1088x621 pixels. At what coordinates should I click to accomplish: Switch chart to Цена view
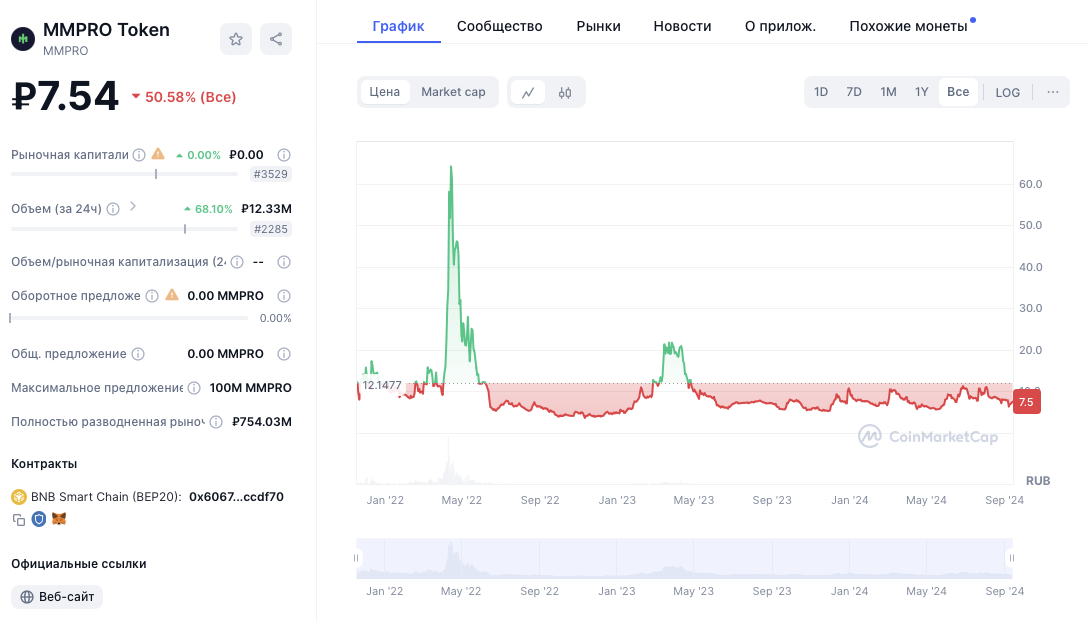tap(384, 92)
